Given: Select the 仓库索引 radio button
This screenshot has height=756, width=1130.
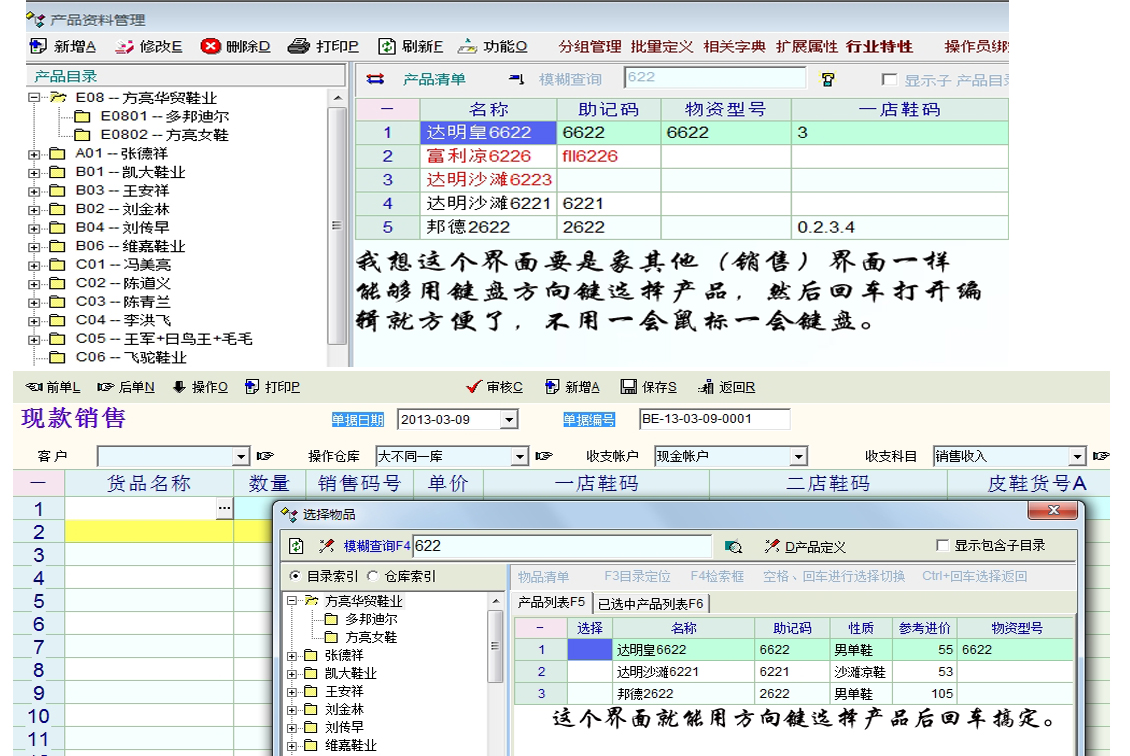Looking at the screenshot, I should click(x=372, y=576).
